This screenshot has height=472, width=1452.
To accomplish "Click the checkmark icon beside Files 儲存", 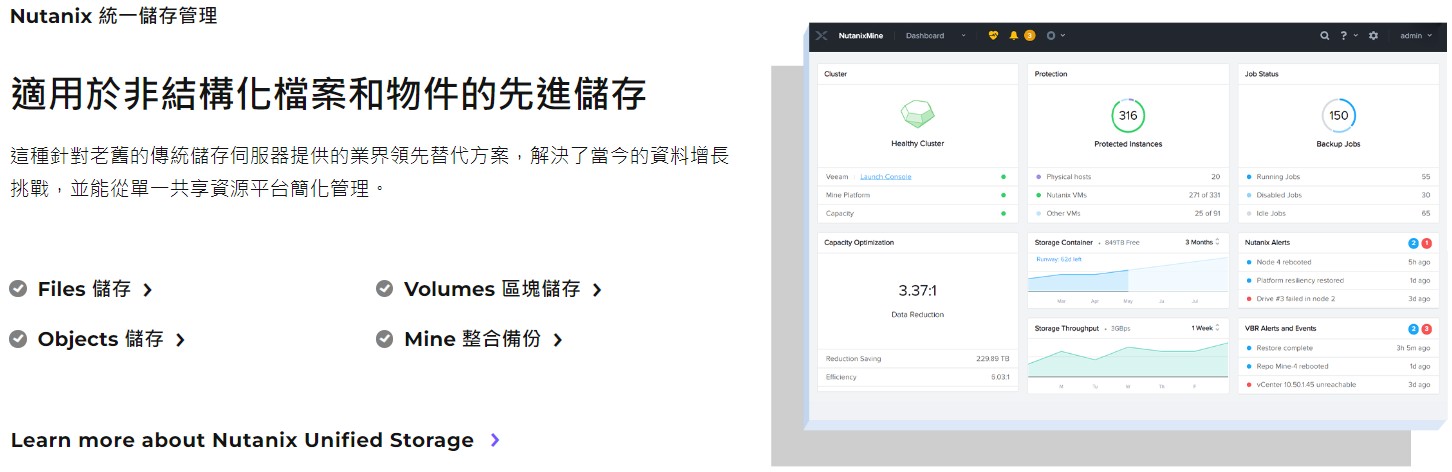I will [x=18, y=289].
